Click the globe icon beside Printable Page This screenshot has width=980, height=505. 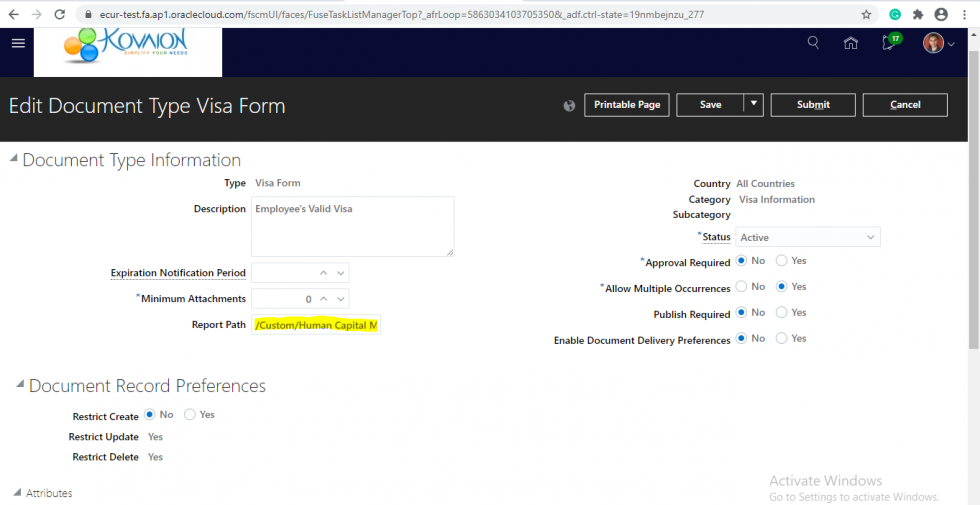pos(569,106)
